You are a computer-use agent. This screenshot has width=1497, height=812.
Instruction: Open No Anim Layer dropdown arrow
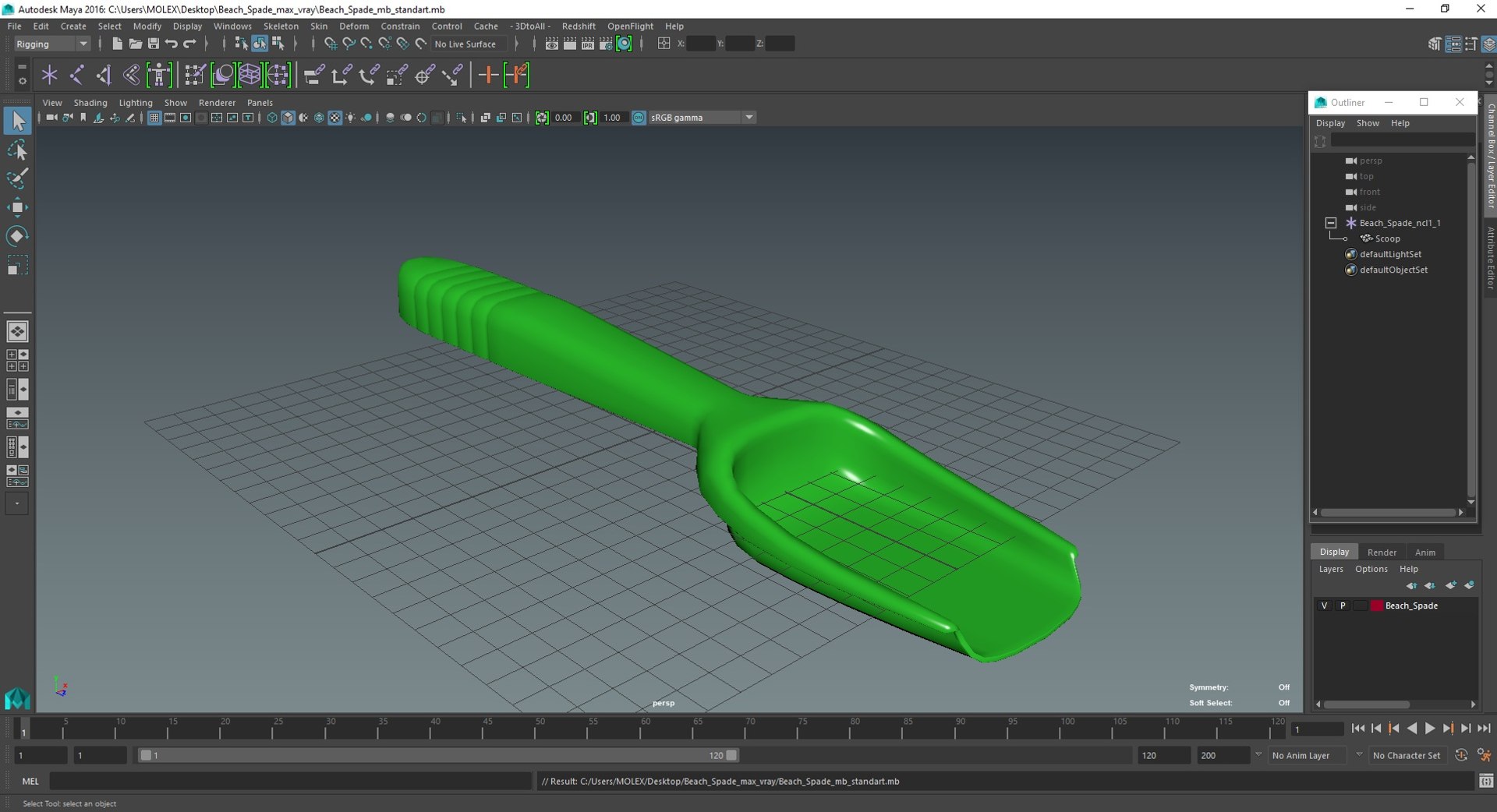click(x=1258, y=755)
